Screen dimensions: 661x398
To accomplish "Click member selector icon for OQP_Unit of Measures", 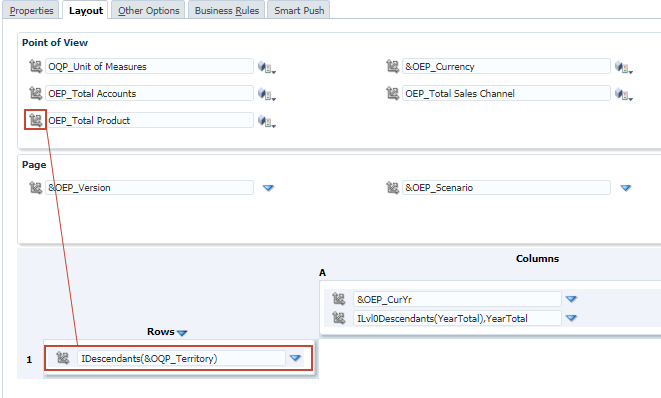I will tap(35, 66).
